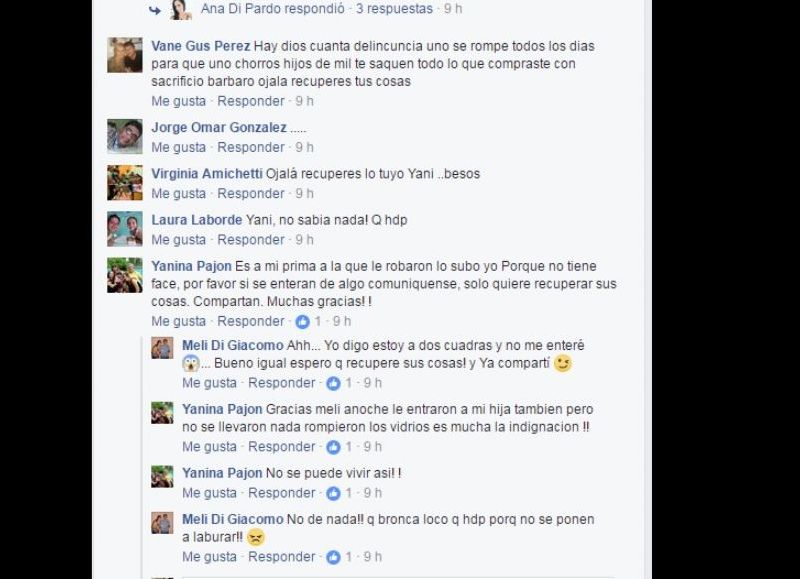Expand Ana Di Pardo's 3 respuestas
The width and height of the screenshot is (800, 579).
tap(394, 9)
